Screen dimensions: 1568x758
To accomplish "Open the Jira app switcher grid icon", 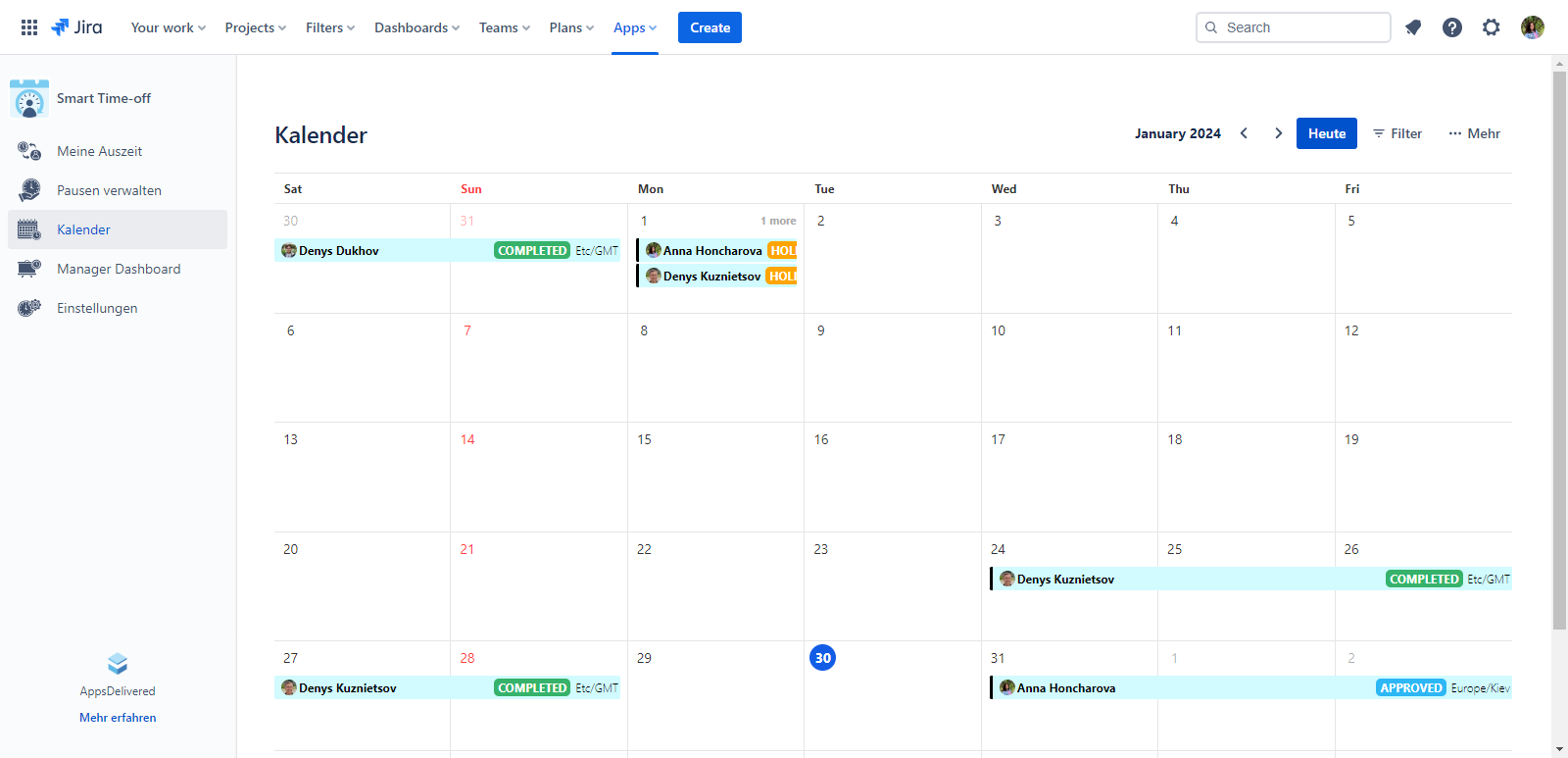I will tap(29, 27).
